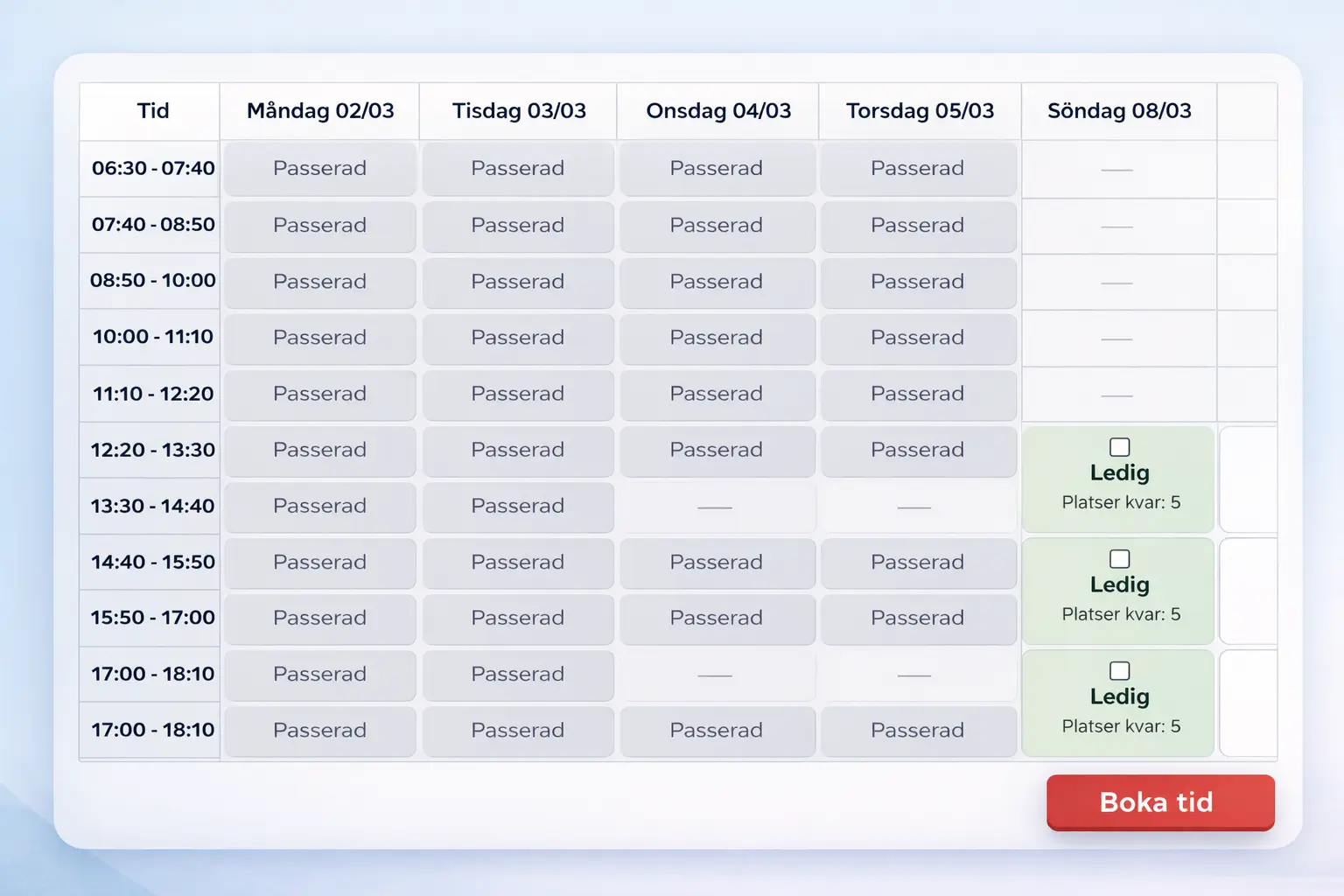Choose Thursday's Passerad slot at 15:50 - 17:00
The image size is (1344, 896).
point(918,618)
